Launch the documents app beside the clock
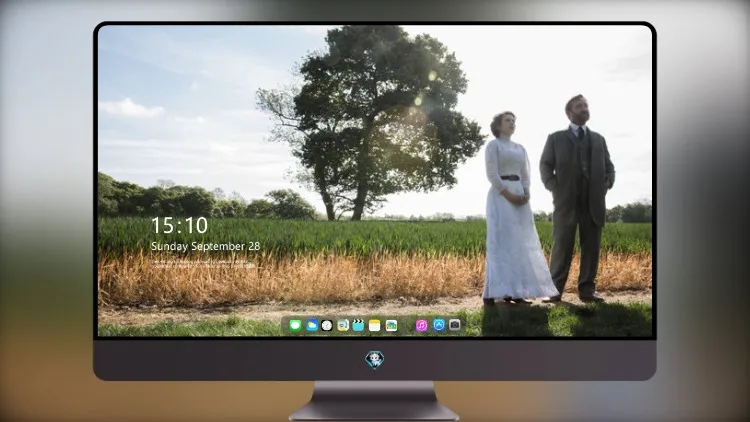Screen dimensions: 750x422 [x=342, y=325]
